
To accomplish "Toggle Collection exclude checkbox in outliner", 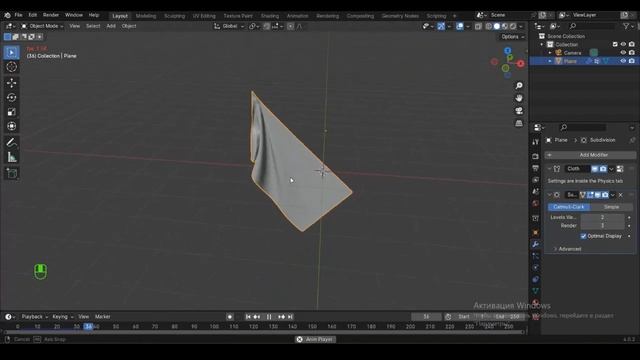I will pyautogui.click(x=615, y=44).
